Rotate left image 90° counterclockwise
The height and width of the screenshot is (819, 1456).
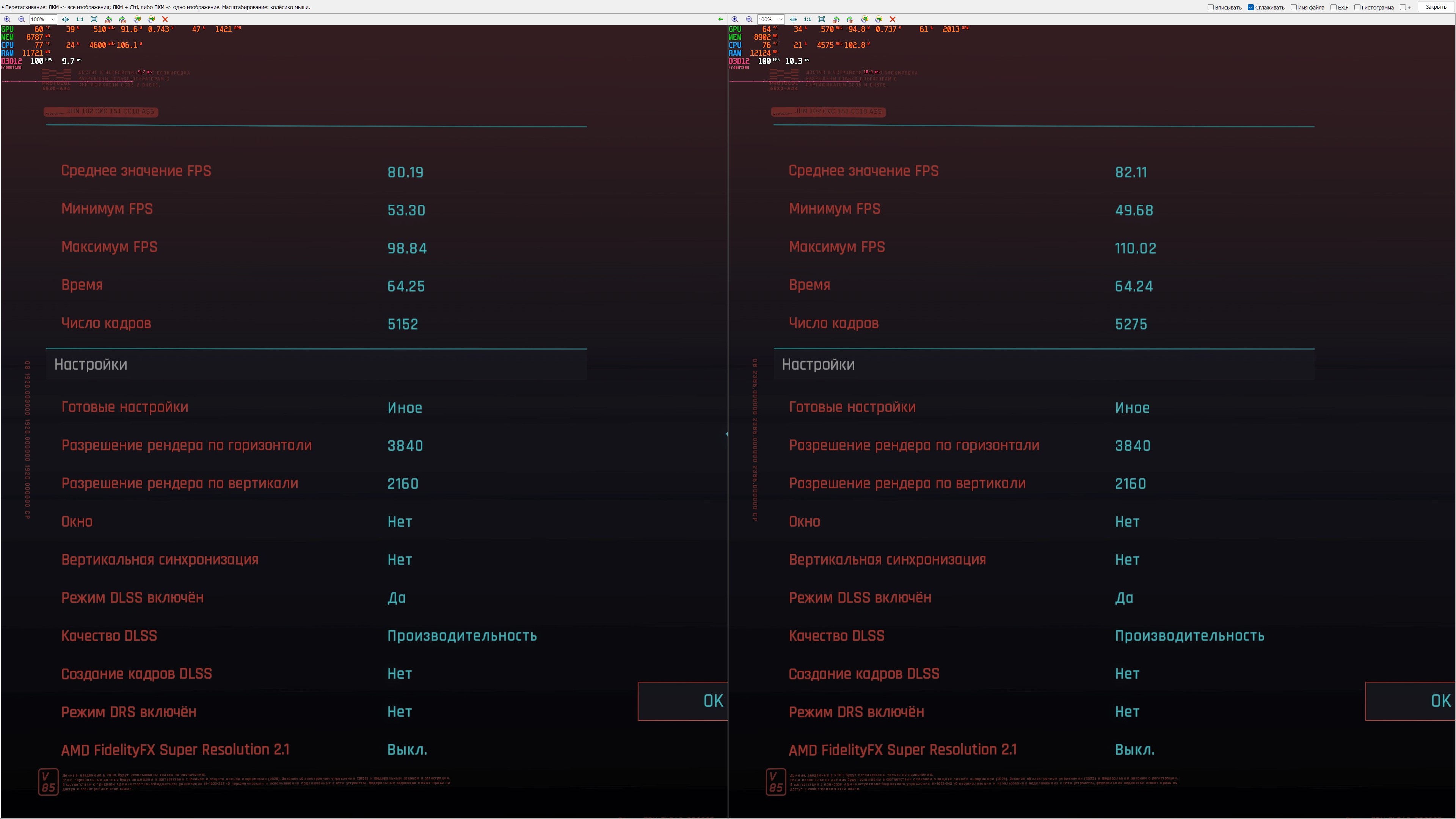point(108,20)
